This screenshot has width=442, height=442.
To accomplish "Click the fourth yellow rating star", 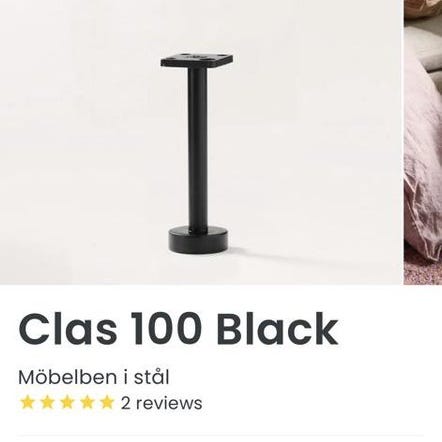I will (x=87, y=402).
